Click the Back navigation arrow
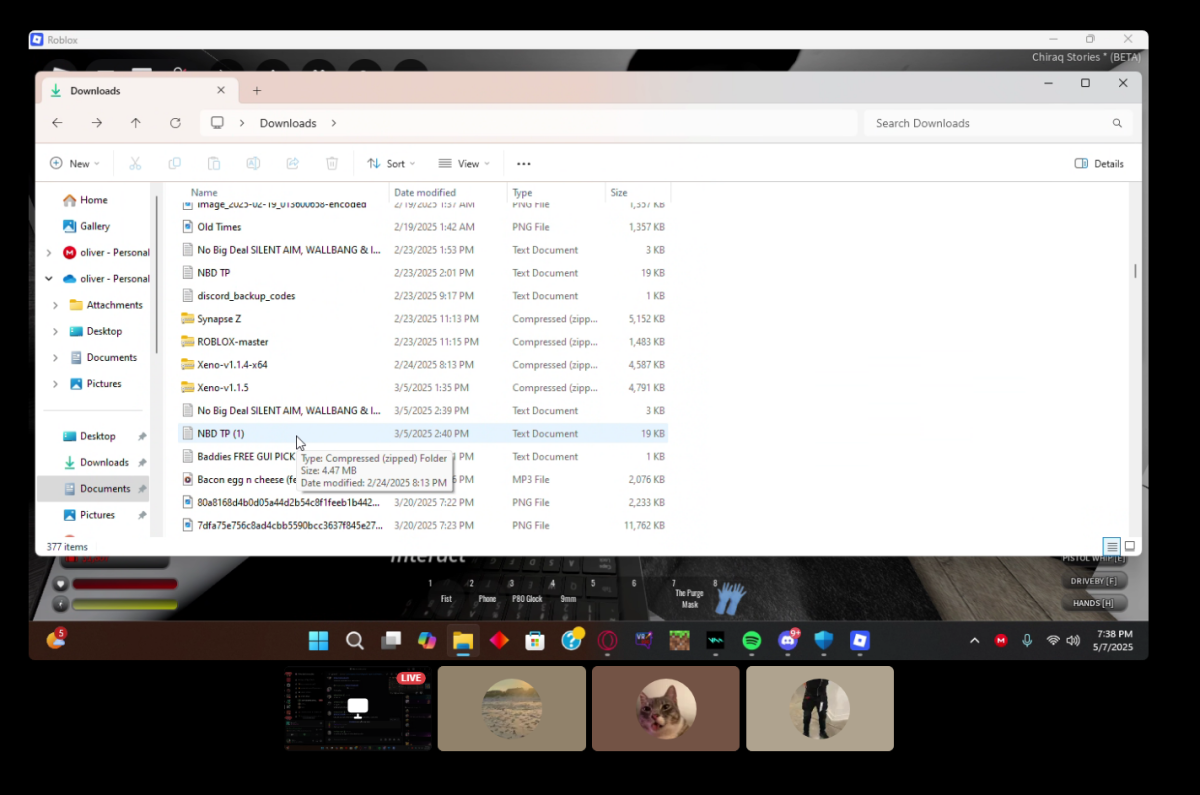Image resolution: width=1200 pixels, height=795 pixels. pos(57,123)
